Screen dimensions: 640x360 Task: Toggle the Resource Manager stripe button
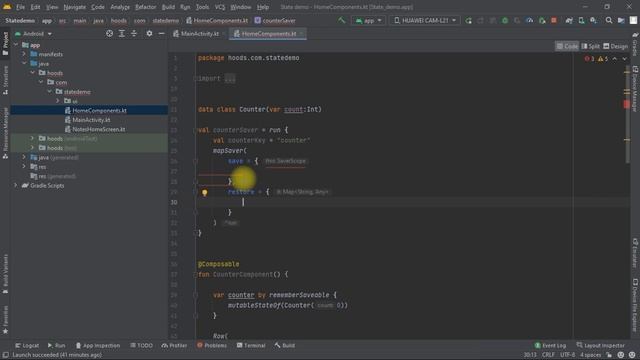(5, 133)
